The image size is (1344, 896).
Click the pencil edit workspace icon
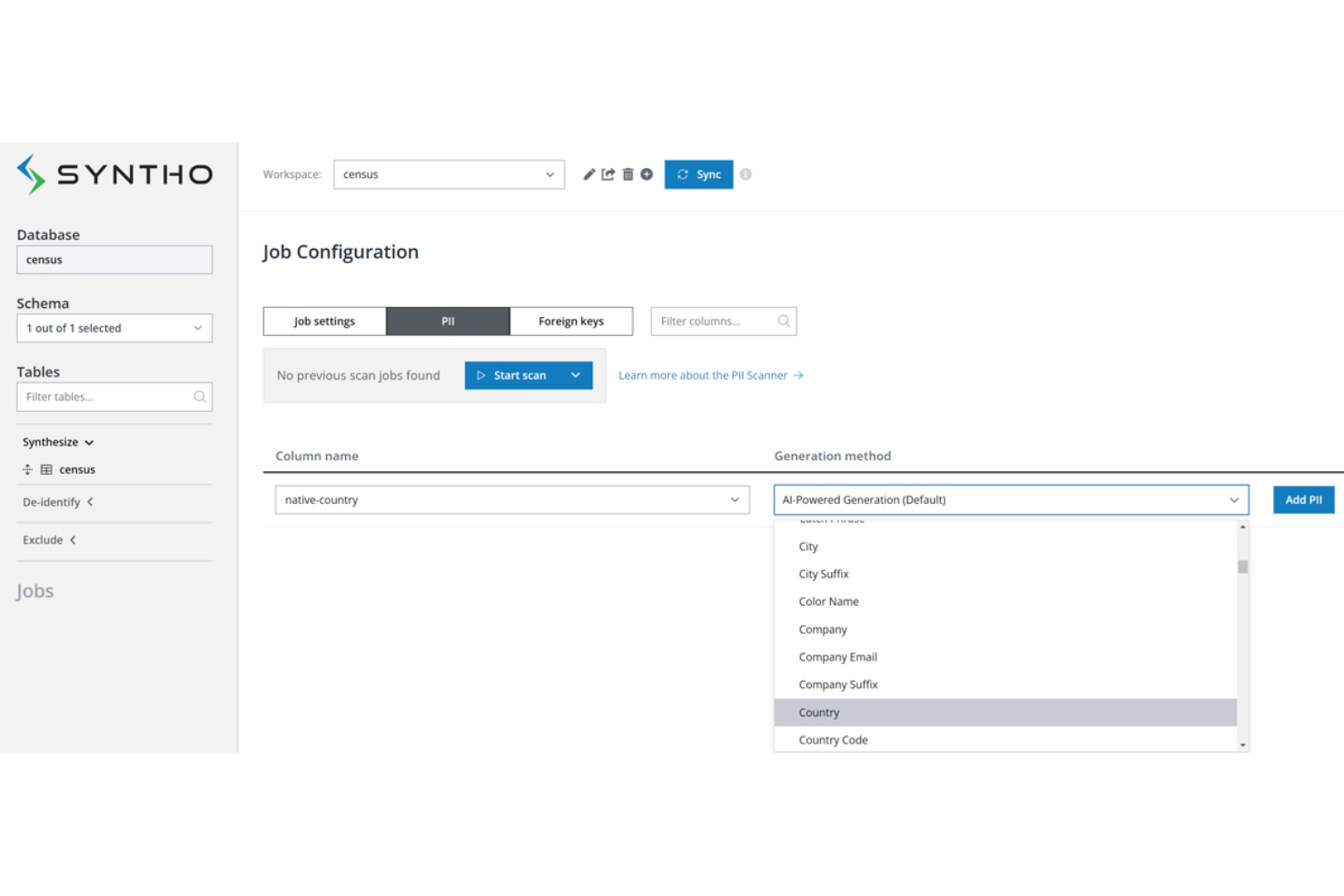click(588, 174)
